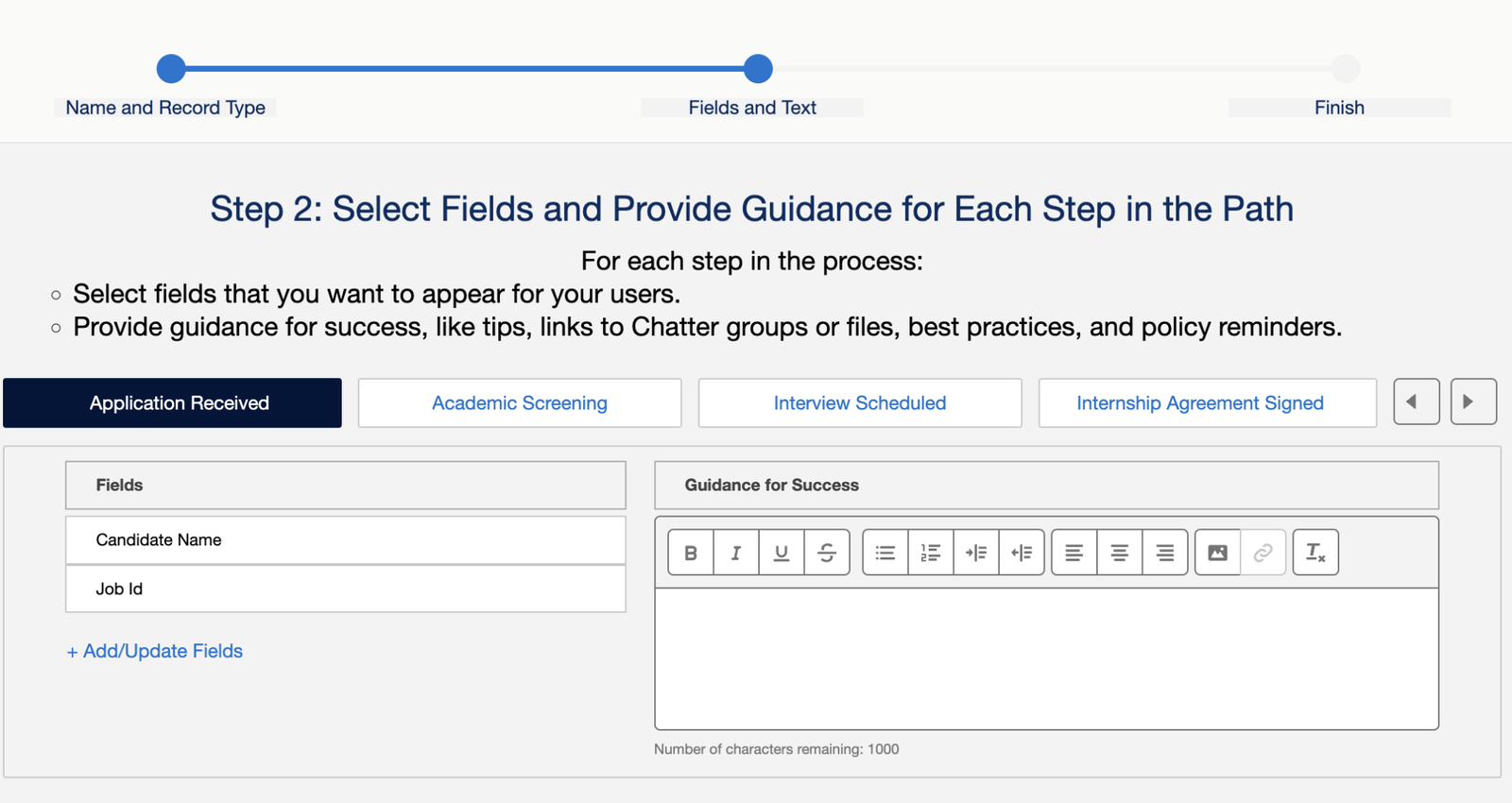Increase text indent
Image resolution: width=1512 pixels, height=803 pixels.
976,553
